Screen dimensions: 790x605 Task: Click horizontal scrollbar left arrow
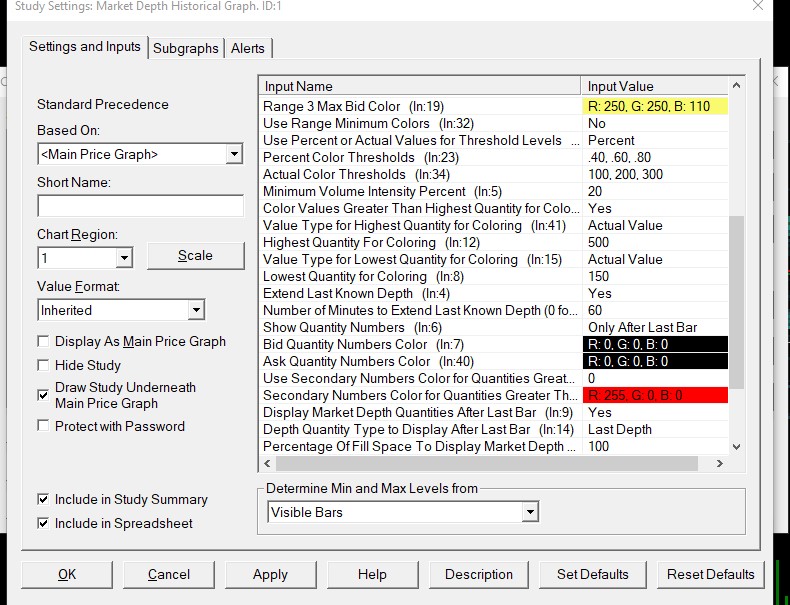268,463
